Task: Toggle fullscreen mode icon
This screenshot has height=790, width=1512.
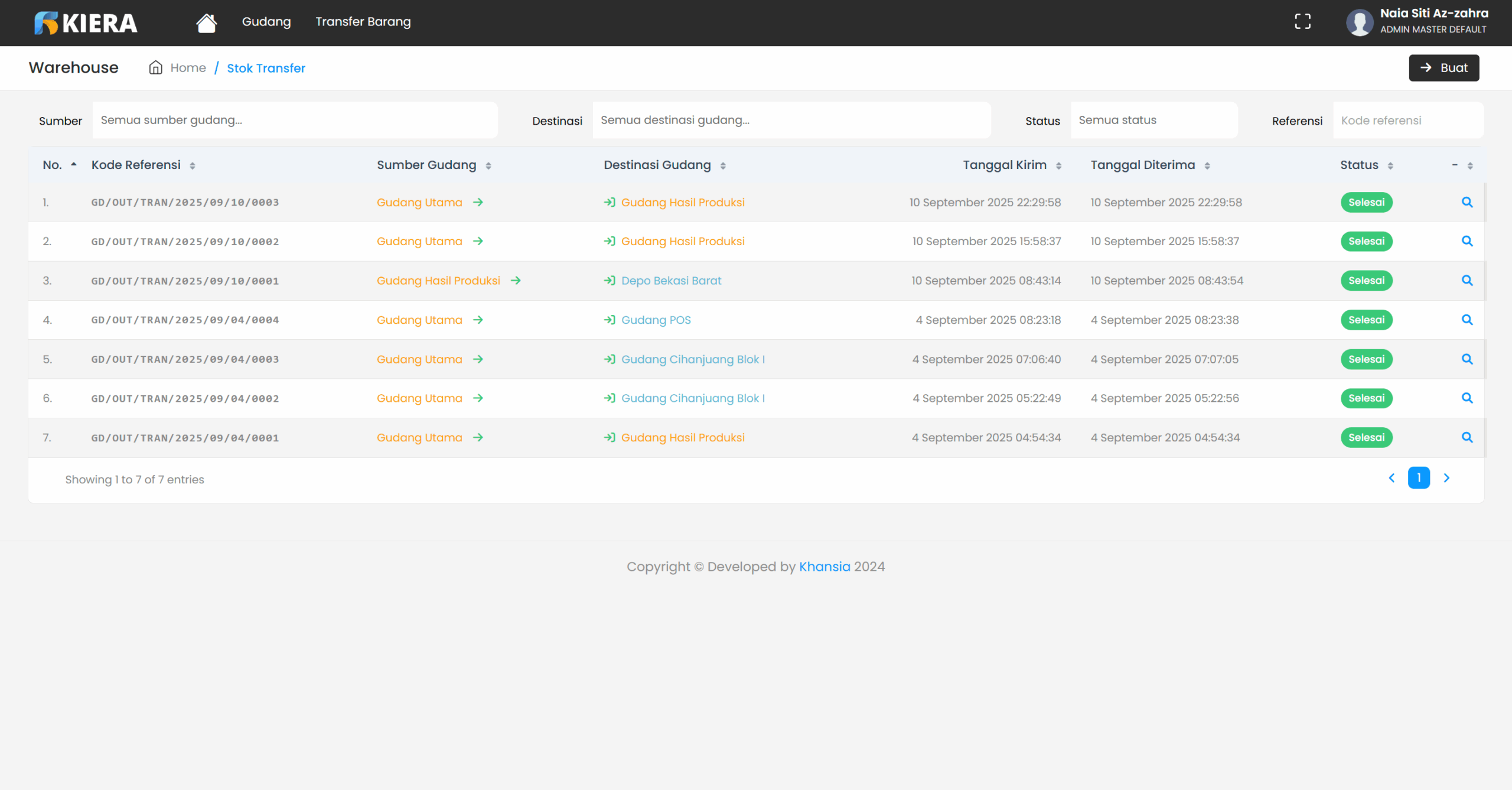Action: (x=1302, y=22)
